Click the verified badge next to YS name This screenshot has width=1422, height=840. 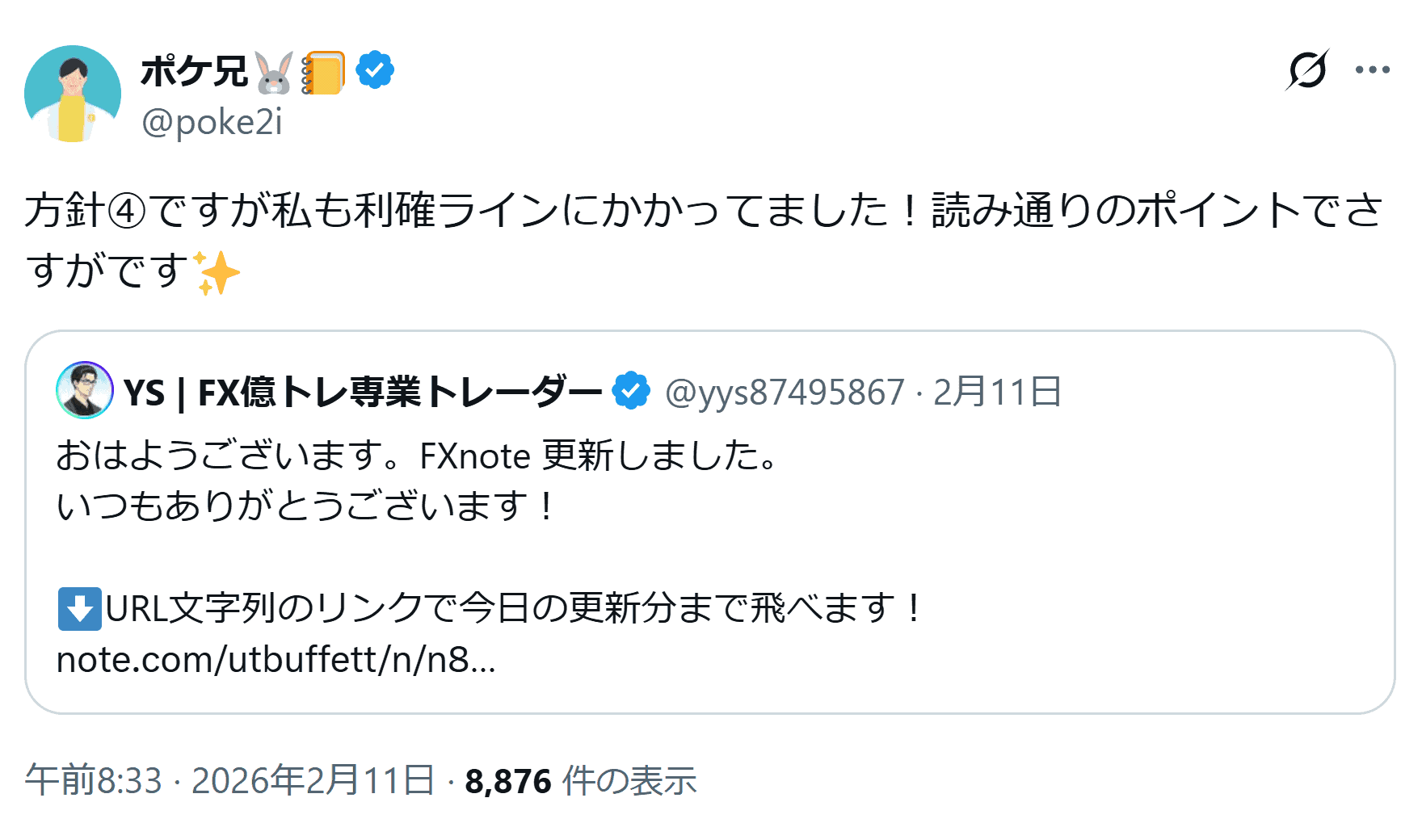point(631,391)
